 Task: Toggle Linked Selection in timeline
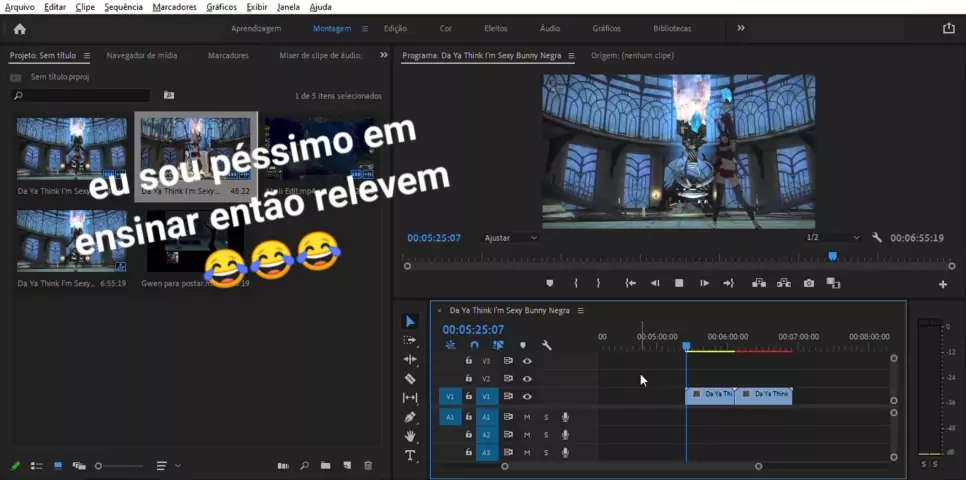[x=498, y=345]
